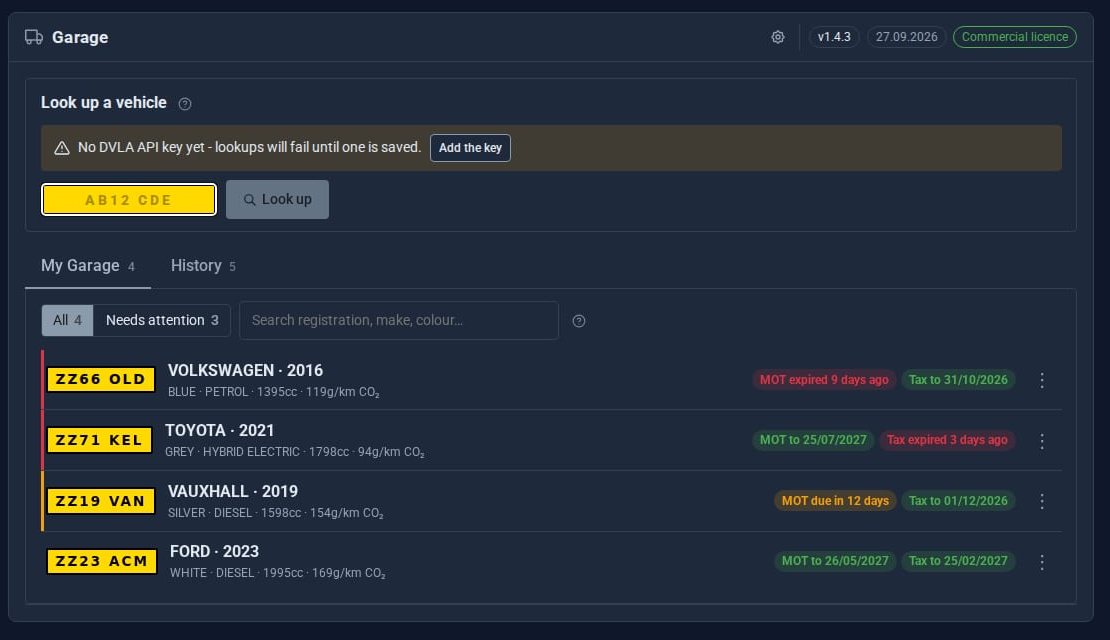Viewport: 1110px width, 640px height.
Task: Open the more menu for ZZ66 OLD
Action: tap(1041, 380)
